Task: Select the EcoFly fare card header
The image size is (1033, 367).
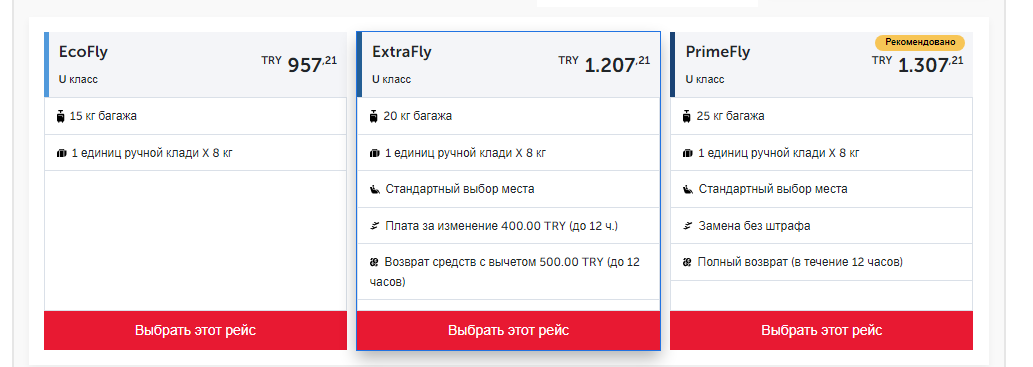Action: coord(196,65)
